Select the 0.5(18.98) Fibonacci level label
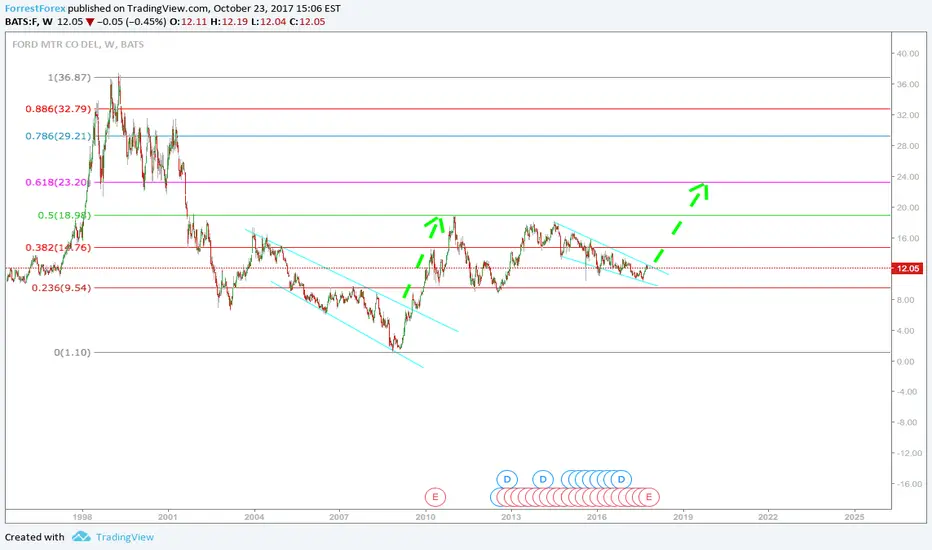Image resolution: width=932 pixels, height=550 pixels. pyautogui.click(x=64, y=215)
